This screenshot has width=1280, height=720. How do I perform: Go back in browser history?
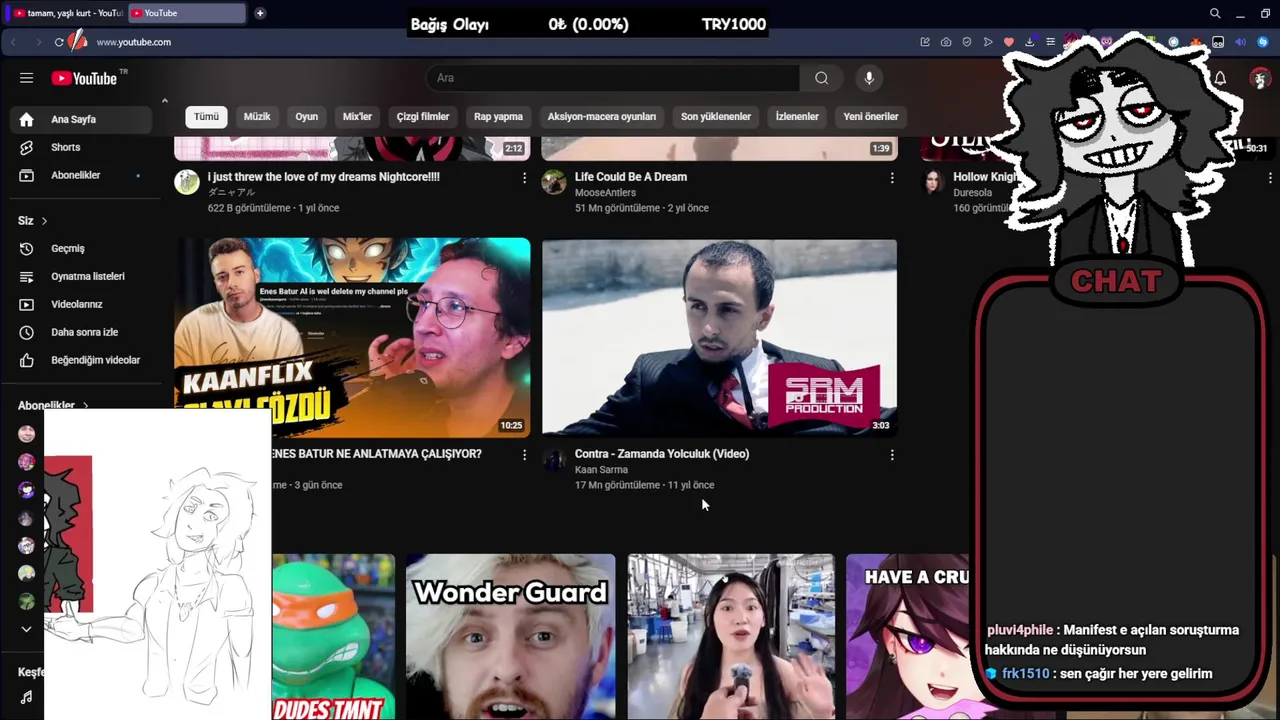click(13, 42)
